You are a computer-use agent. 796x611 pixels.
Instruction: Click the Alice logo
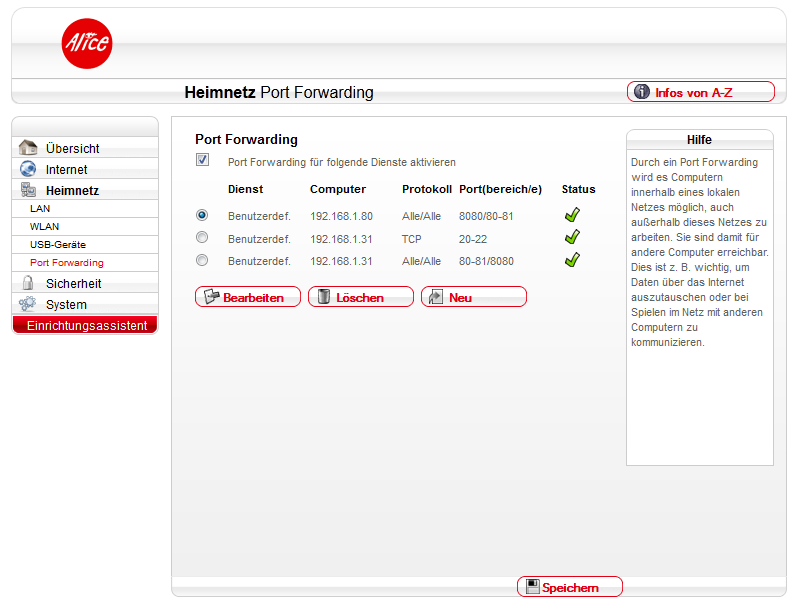[x=87, y=44]
